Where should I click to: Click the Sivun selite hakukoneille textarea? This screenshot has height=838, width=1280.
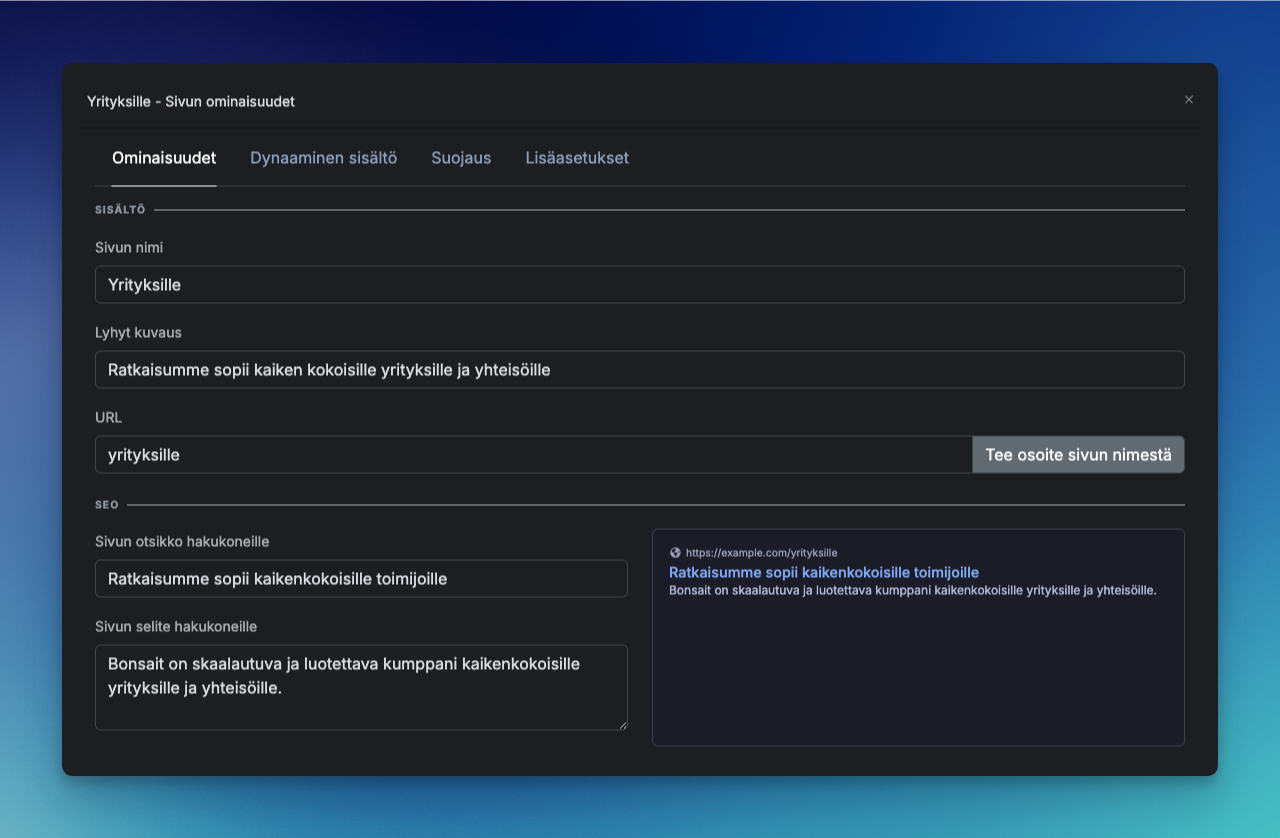(361, 687)
